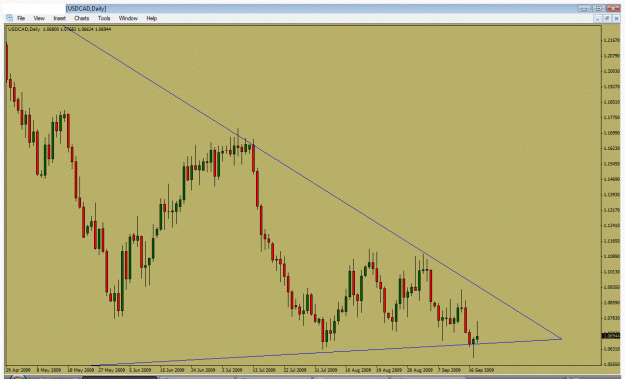Minimize the inner USDCAD chart window

(597, 18)
